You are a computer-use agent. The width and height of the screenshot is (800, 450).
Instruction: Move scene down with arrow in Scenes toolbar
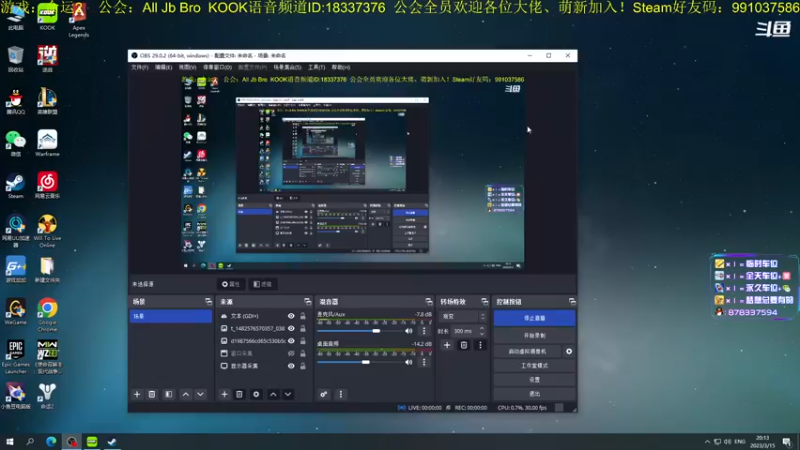[x=201, y=394]
